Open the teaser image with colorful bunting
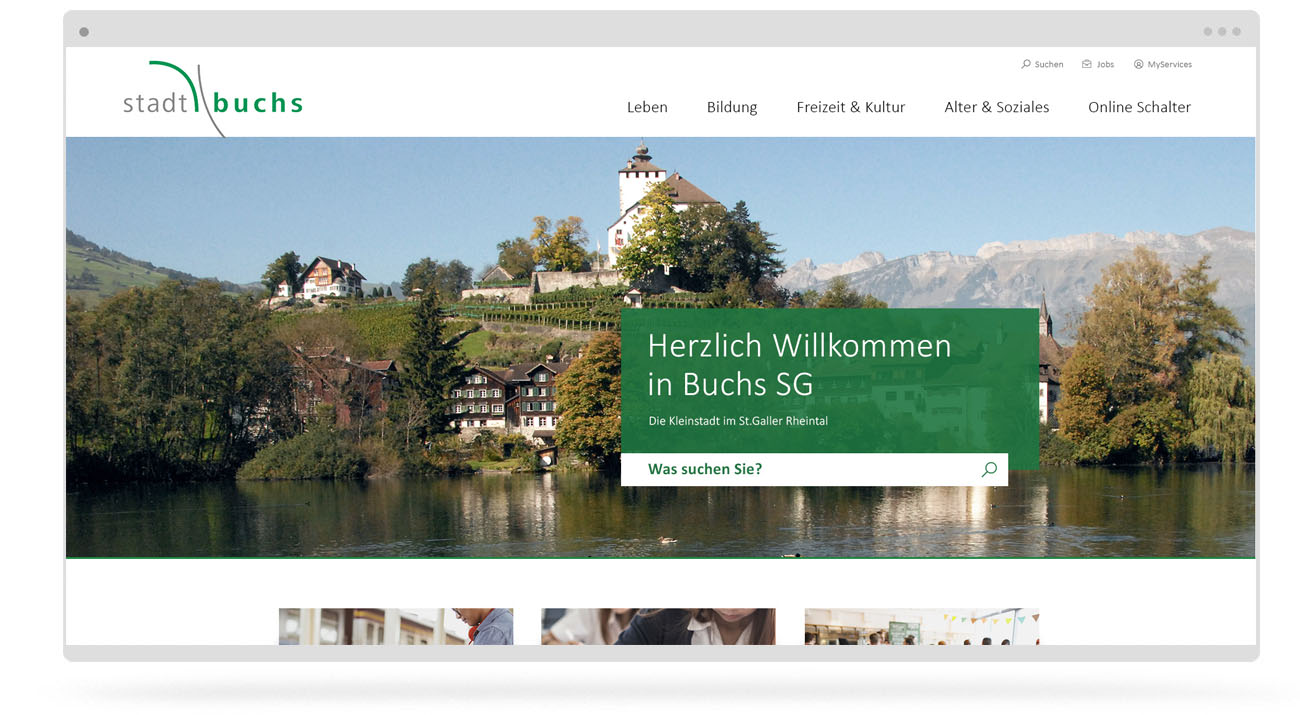Screen dimensions: 1300x715 coord(921,626)
